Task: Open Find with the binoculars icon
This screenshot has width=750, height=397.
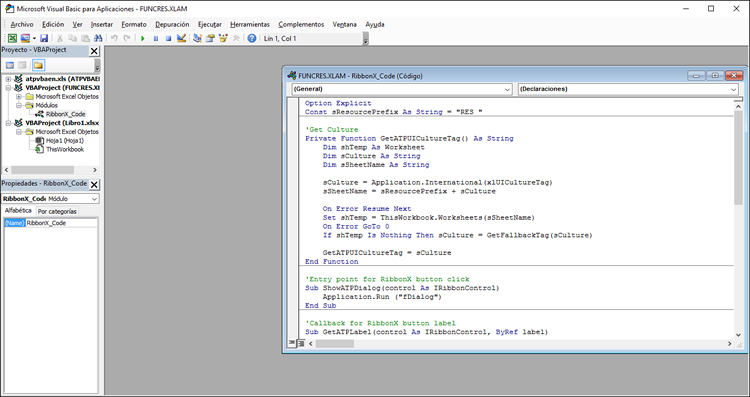Action: [x=98, y=38]
